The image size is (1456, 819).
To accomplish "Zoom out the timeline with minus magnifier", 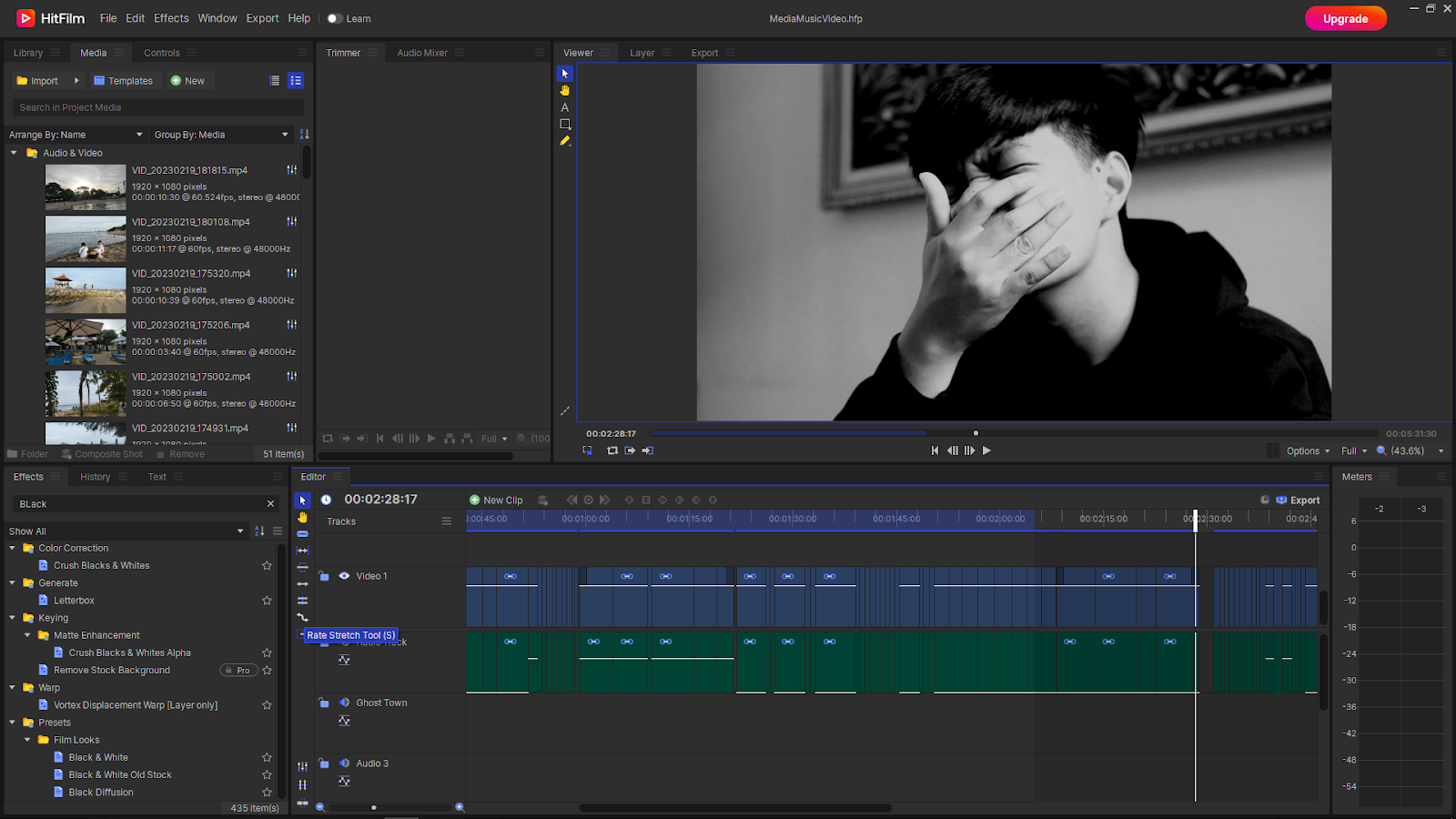I will coord(320,807).
